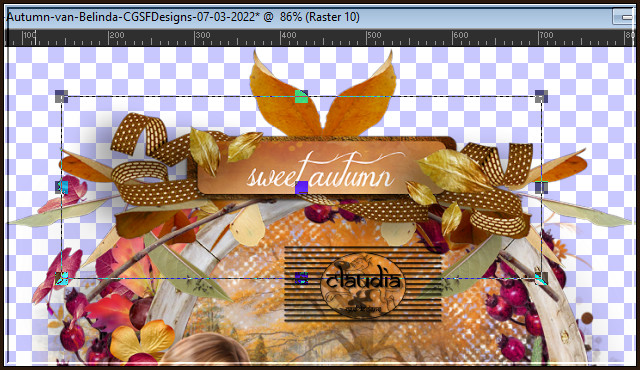Click the 400 mark on the ruler
Viewport: 640px width, 370px height.
click(288, 35)
